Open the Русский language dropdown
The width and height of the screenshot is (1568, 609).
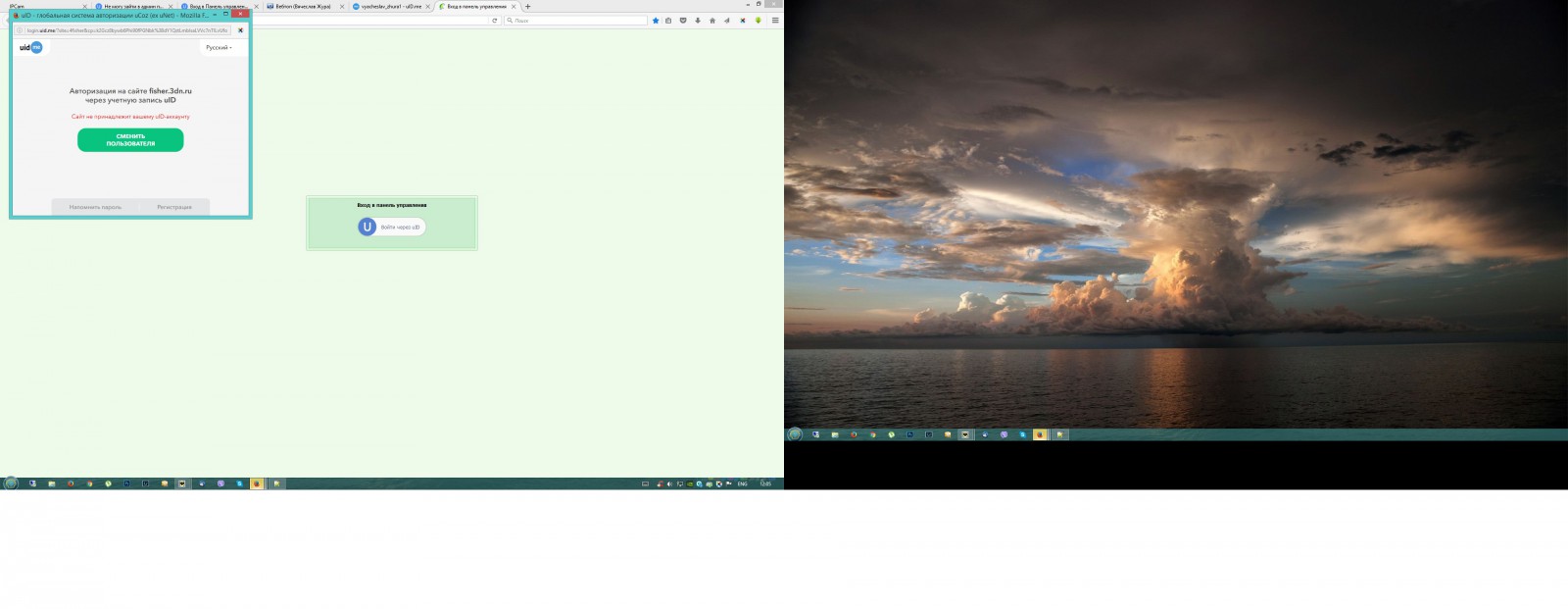(x=219, y=47)
